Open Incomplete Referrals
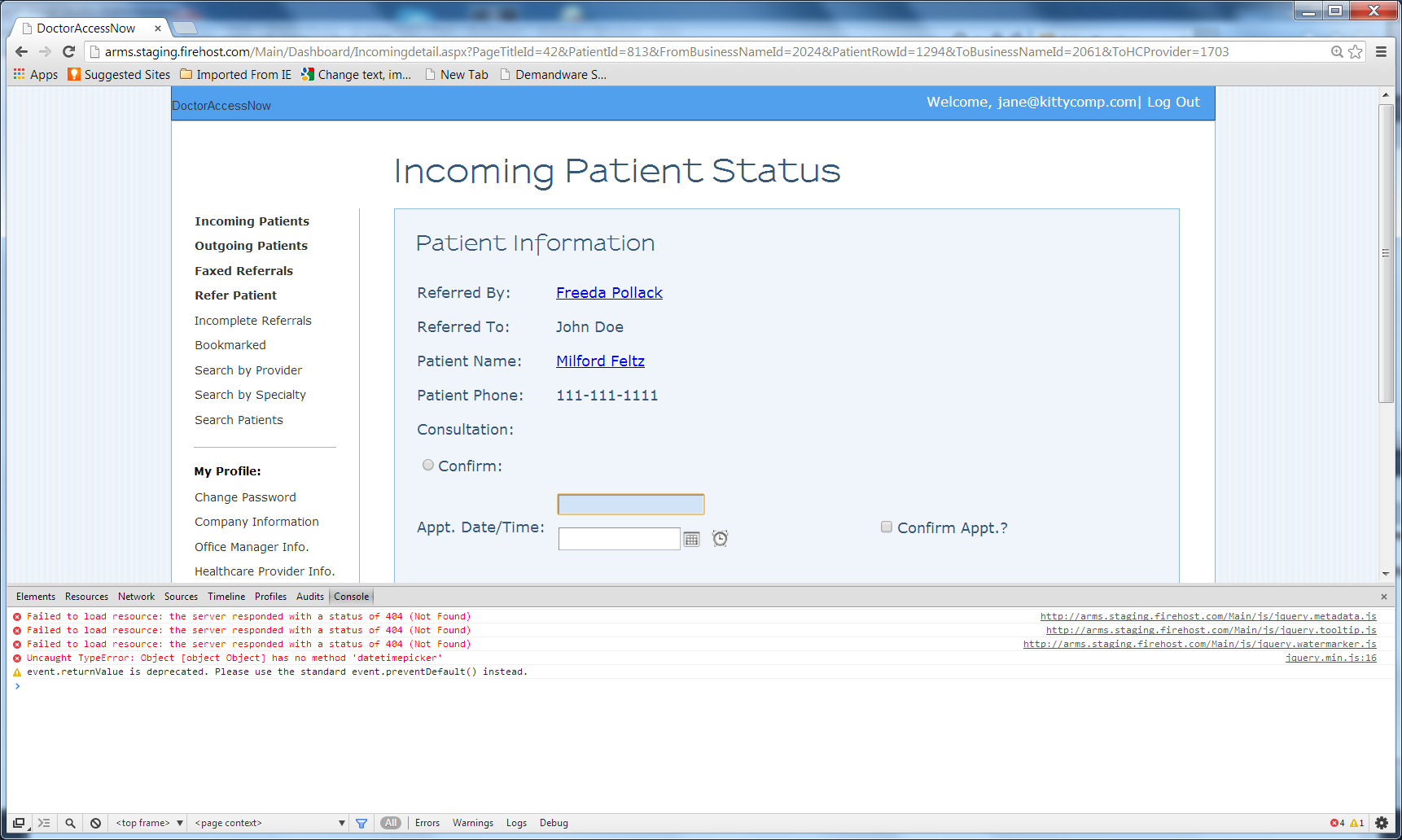 click(252, 321)
